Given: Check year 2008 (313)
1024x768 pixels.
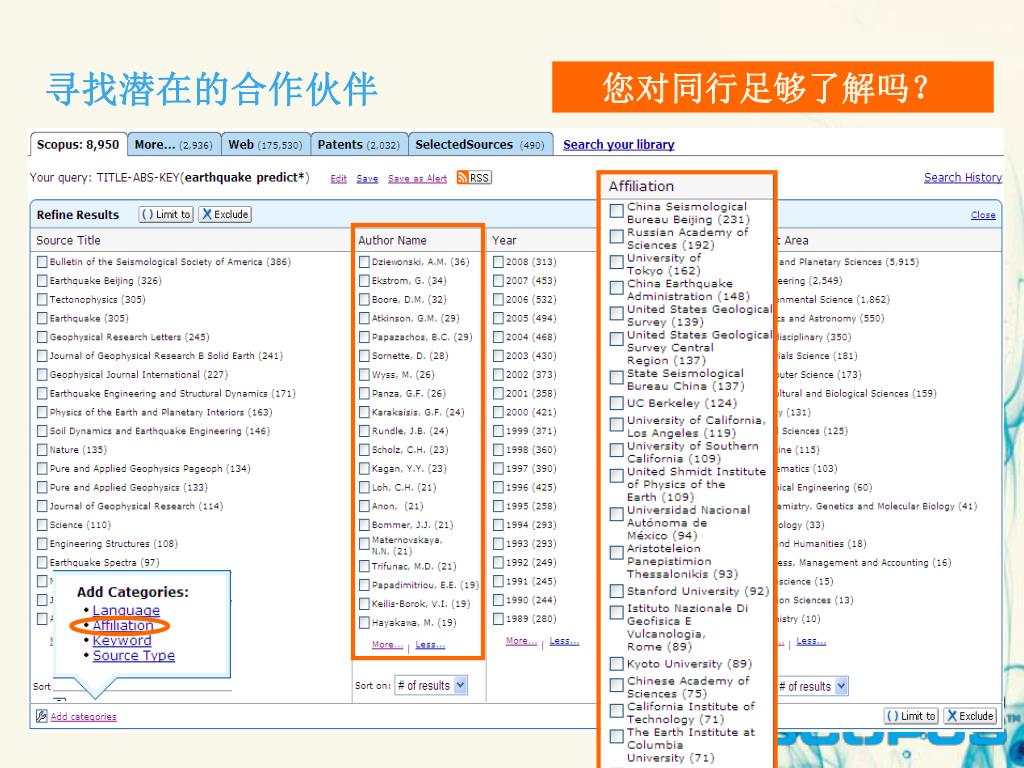Looking at the screenshot, I should 498,262.
